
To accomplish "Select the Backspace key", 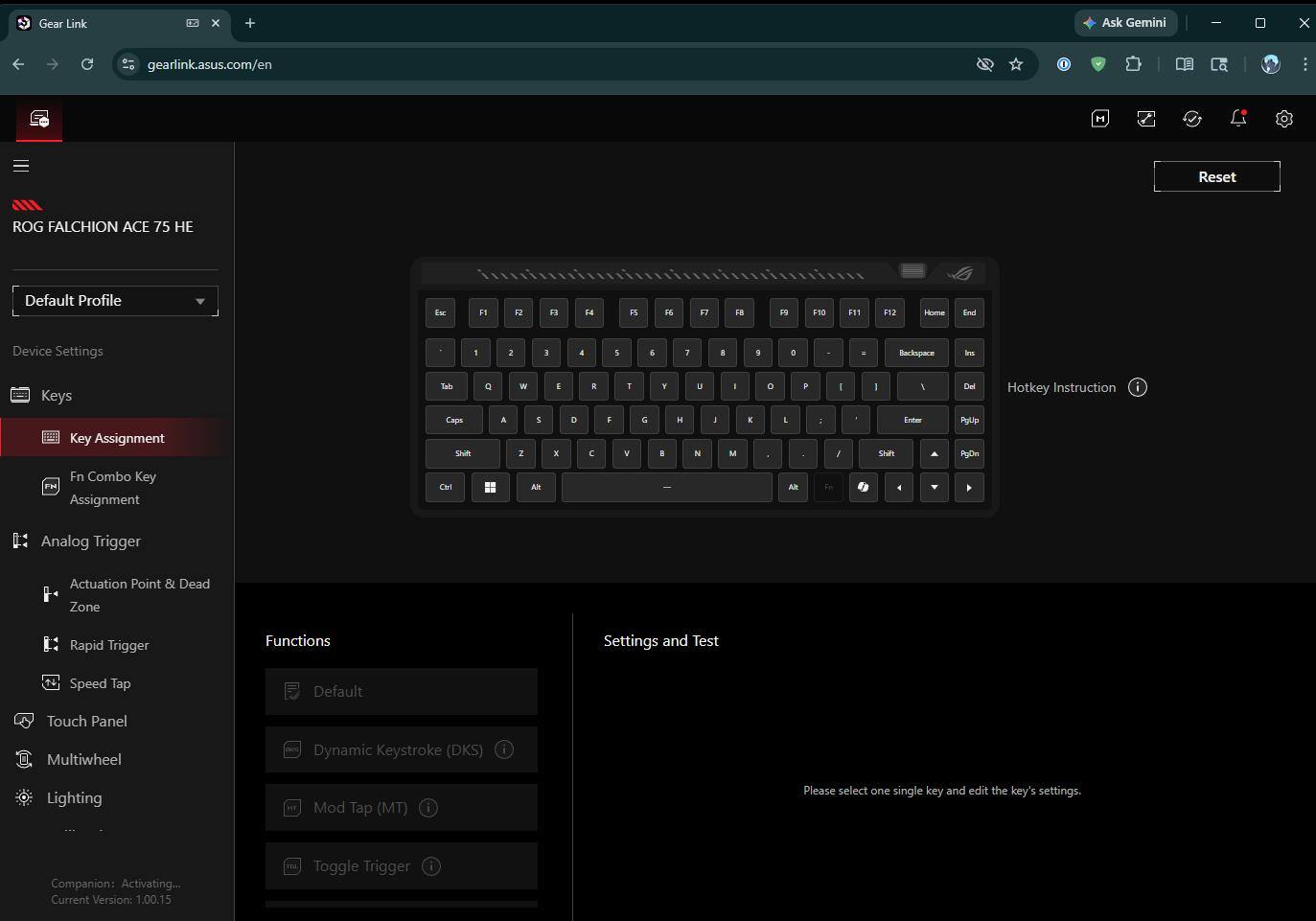I will [x=916, y=353].
